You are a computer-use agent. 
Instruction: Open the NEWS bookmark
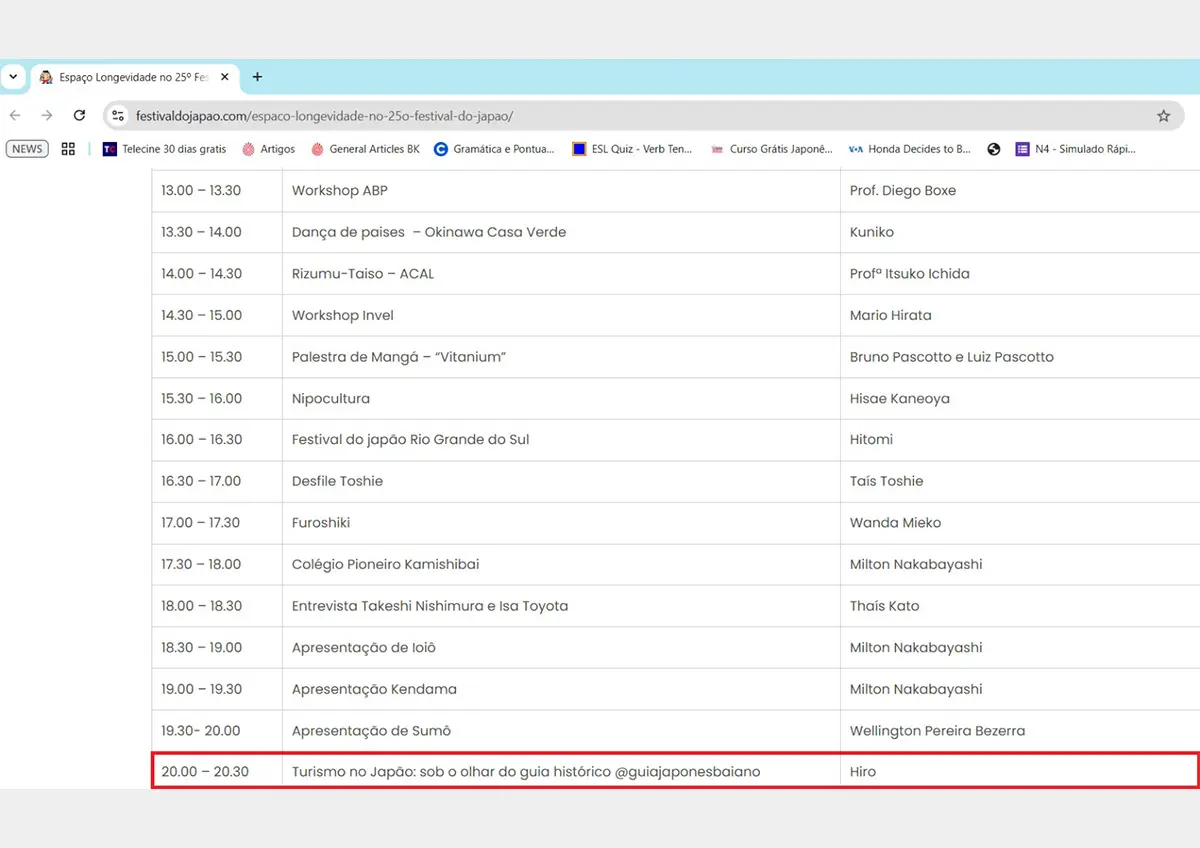click(27, 149)
